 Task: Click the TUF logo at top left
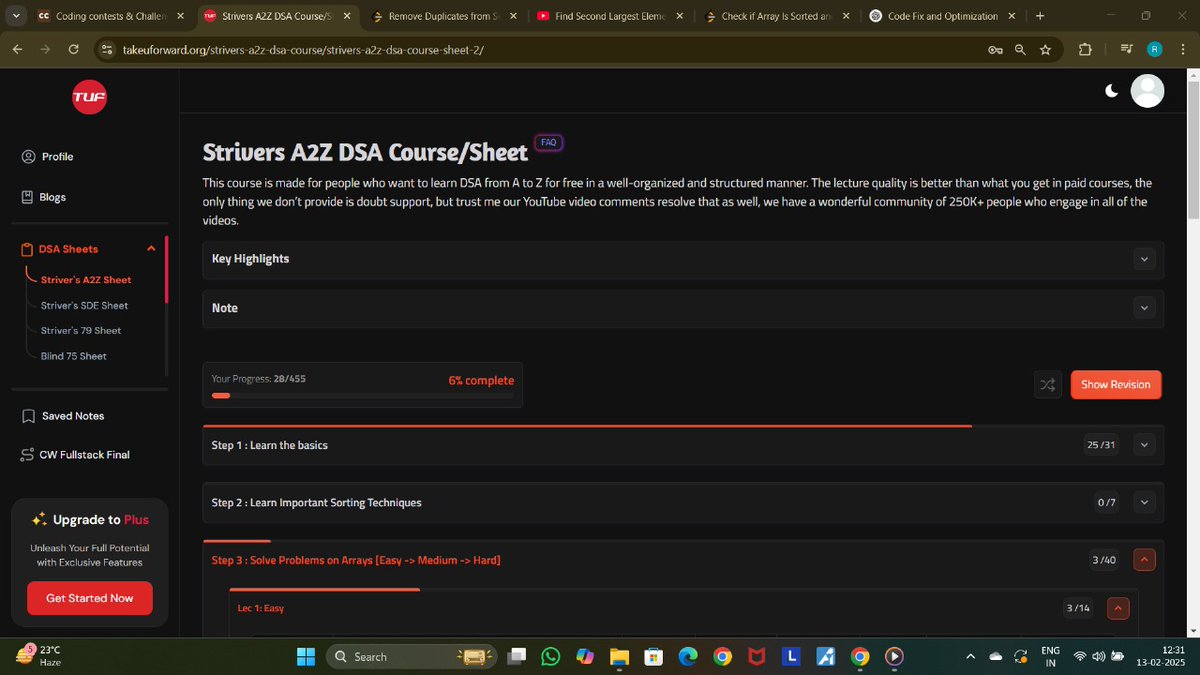(89, 97)
